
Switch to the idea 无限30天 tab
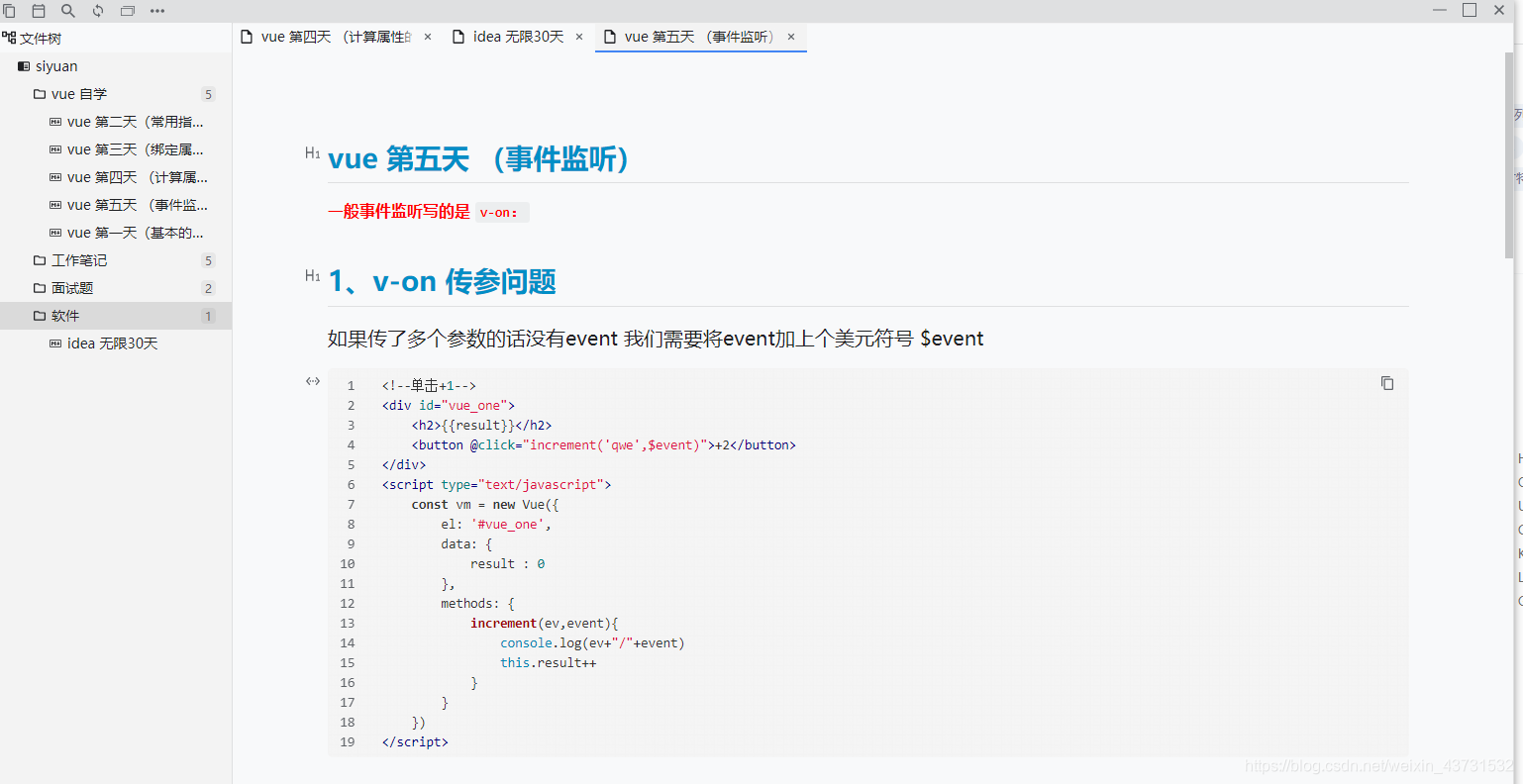point(518,37)
